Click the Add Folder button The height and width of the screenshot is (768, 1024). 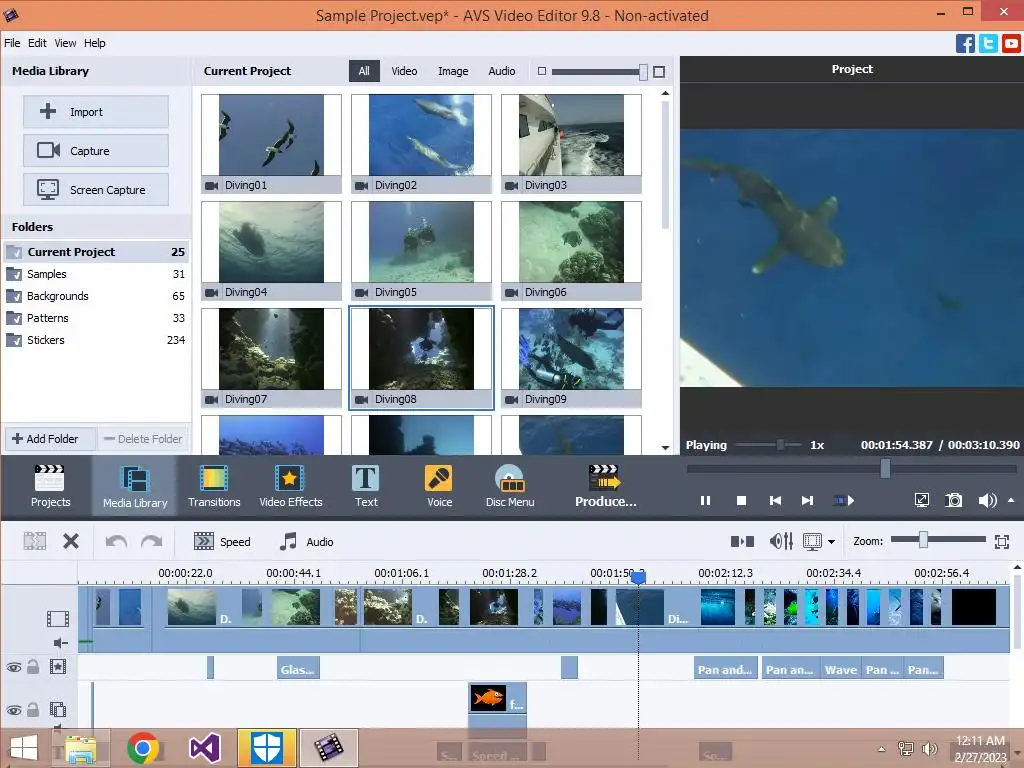(x=50, y=439)
